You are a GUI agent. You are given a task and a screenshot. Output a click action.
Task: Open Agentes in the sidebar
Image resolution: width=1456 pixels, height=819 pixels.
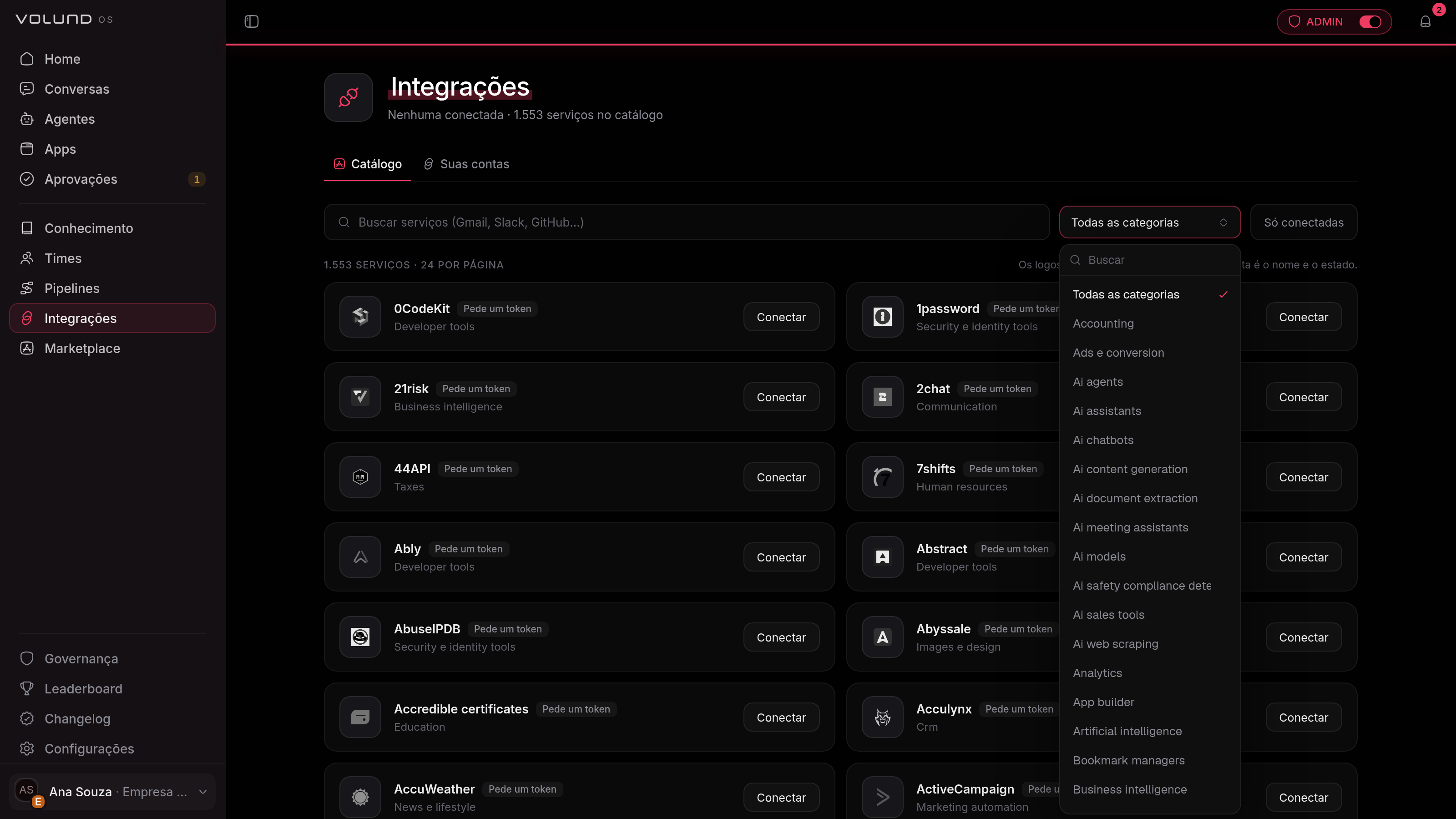pyautogui.click(x=112, y=119)
